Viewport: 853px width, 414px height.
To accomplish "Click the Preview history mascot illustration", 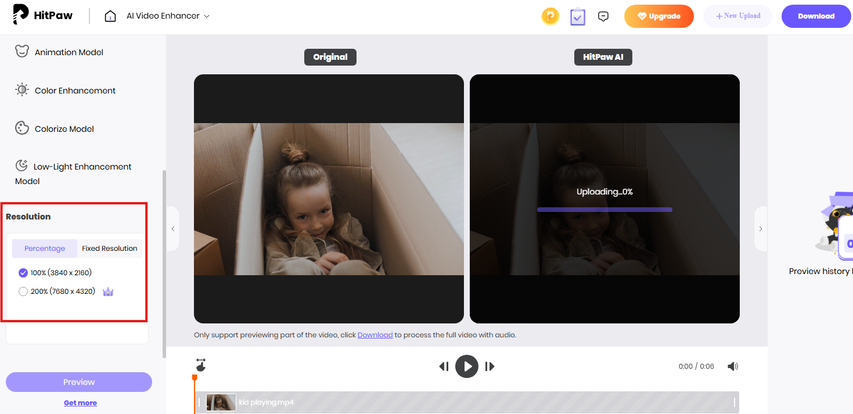I will point(834,226).
